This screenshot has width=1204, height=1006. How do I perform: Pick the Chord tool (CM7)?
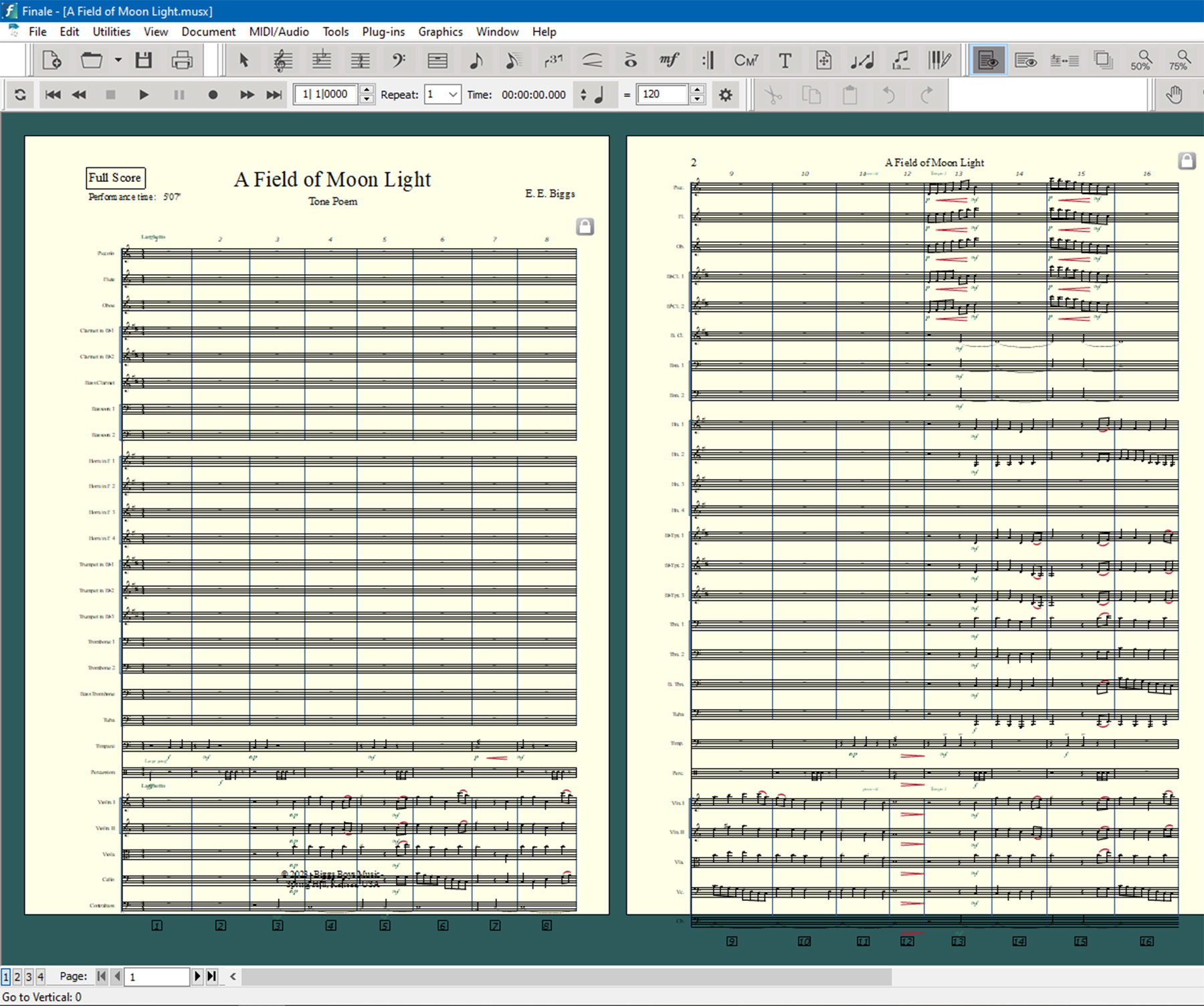click(x=746, y=61)
